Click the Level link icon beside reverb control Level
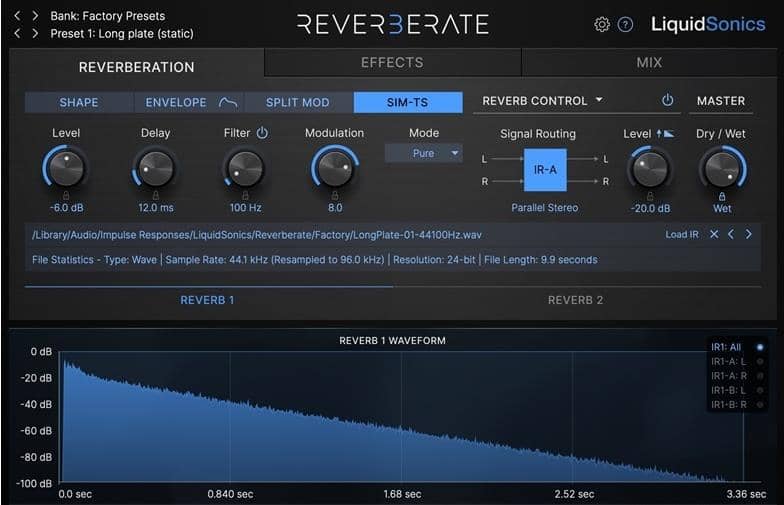This screenshot has height=505, width=784. coord(666,134)
